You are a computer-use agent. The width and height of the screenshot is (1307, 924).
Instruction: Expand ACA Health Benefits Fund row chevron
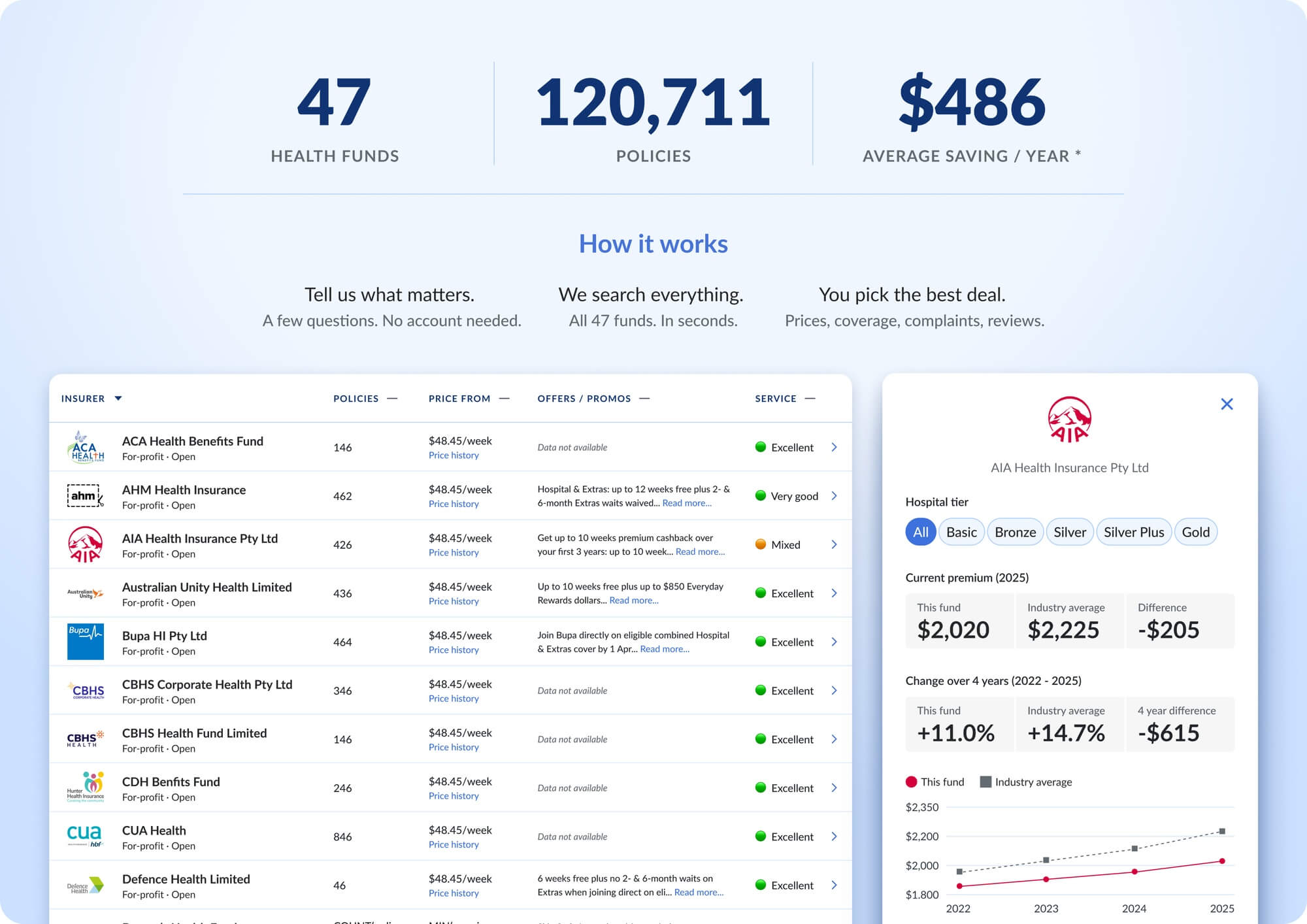(x=835, y=447)
